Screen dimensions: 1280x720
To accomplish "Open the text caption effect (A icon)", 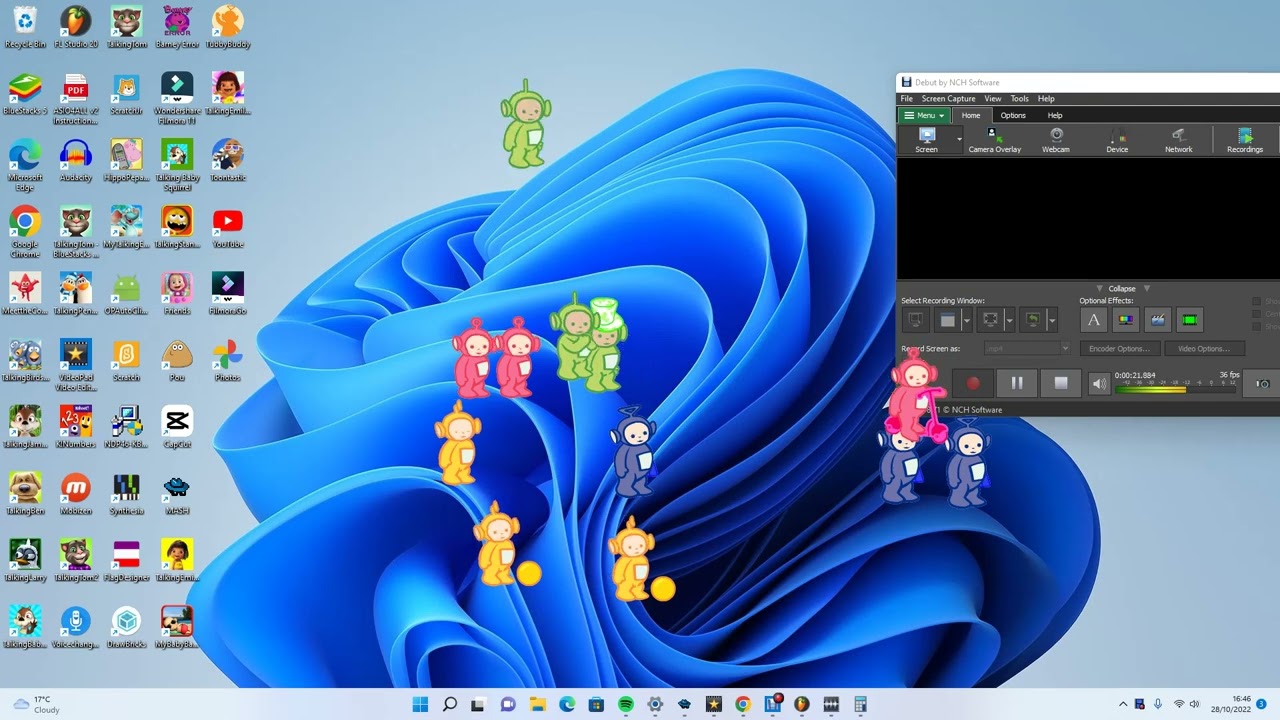I will [x=1094, y=320].
